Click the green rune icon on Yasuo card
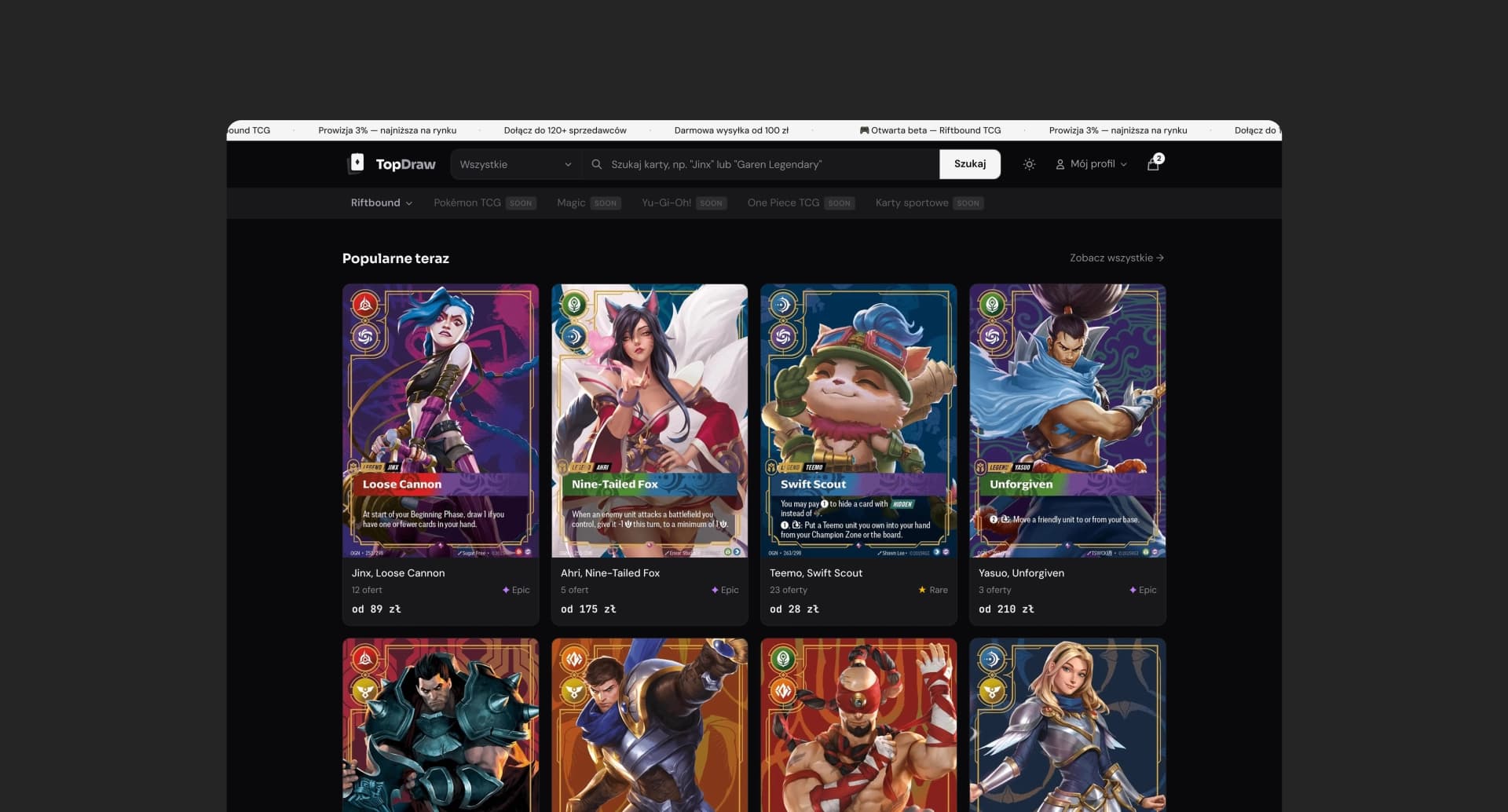The height and width of the screenshot is (812, 1508). click(992, 305)
